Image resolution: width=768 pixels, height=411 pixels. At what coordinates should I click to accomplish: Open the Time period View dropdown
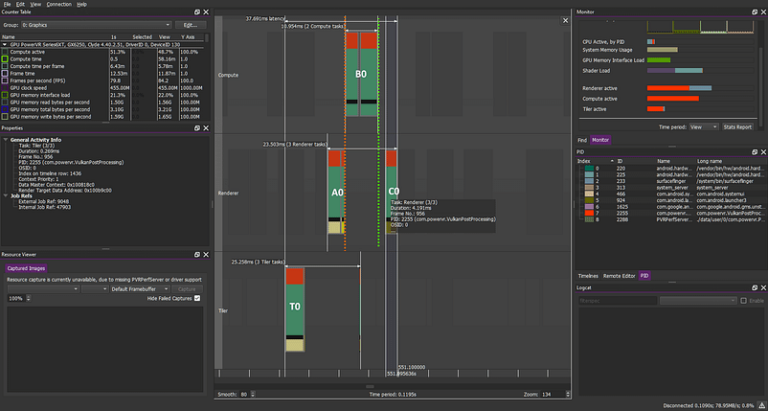[704, 127]
